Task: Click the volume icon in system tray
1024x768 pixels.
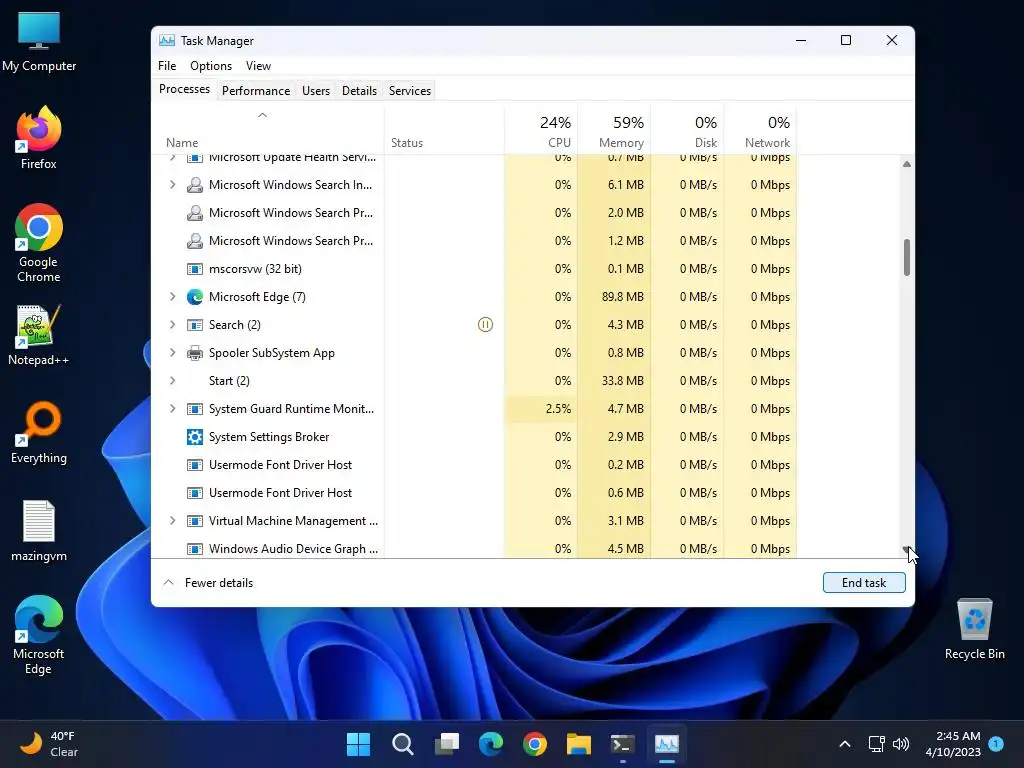Action: click(901, 744)
